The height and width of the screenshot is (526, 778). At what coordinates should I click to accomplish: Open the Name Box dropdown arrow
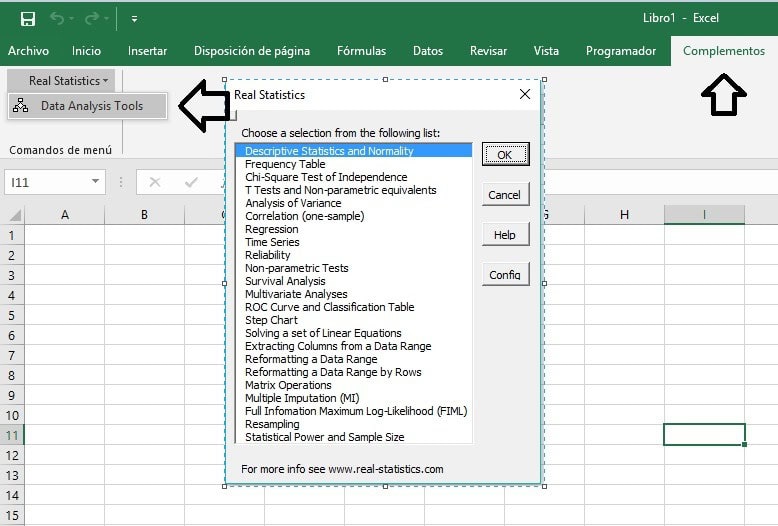[x=95, y=181]
